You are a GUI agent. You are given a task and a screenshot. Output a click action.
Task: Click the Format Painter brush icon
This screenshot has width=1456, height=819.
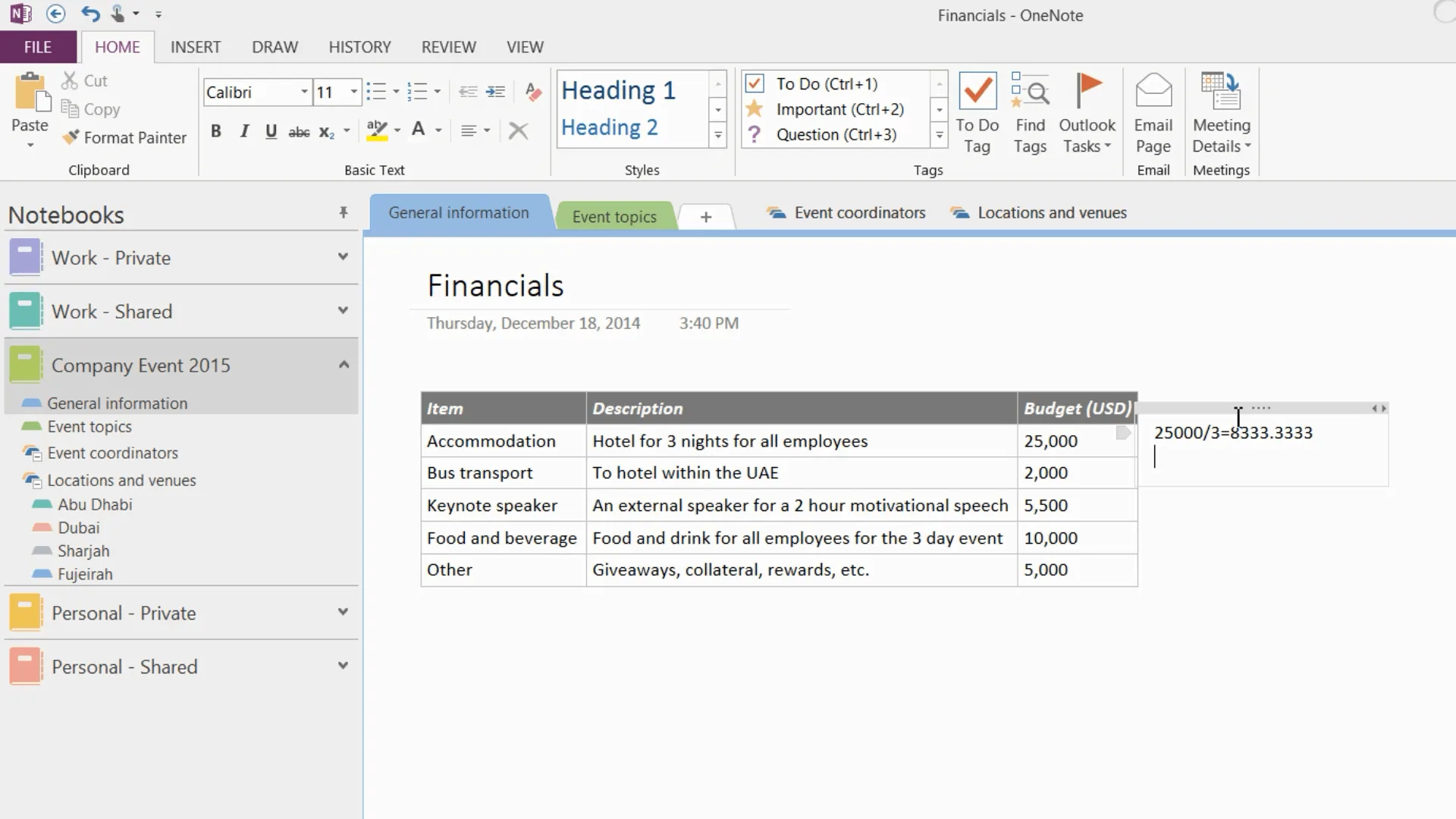71,137
